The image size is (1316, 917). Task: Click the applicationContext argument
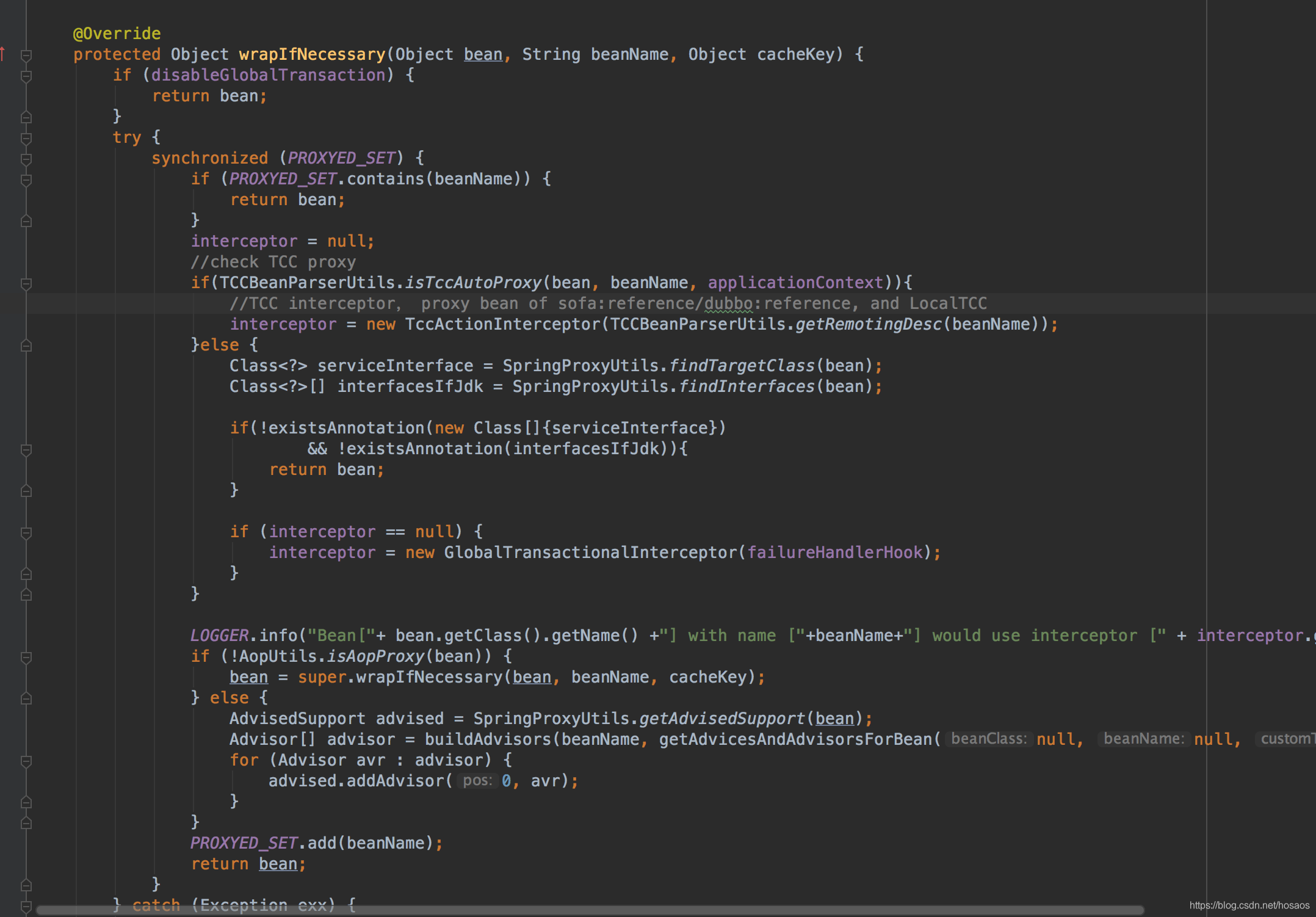[x=795, y=283]
